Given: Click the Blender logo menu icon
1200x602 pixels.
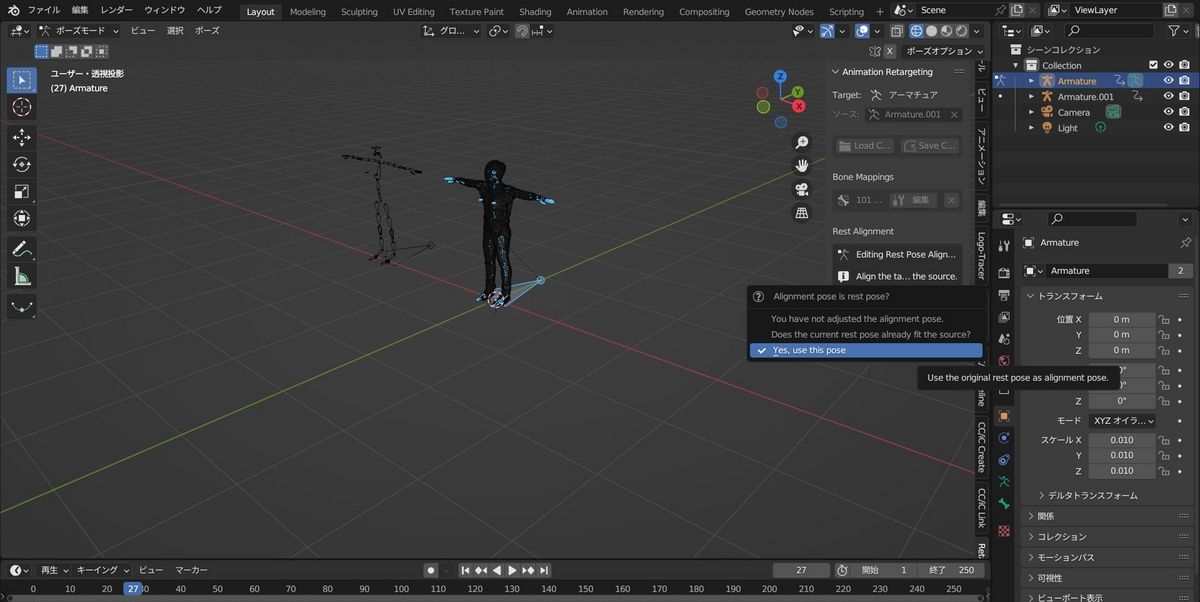Looking at the screenshot, I should pos(13,10).
